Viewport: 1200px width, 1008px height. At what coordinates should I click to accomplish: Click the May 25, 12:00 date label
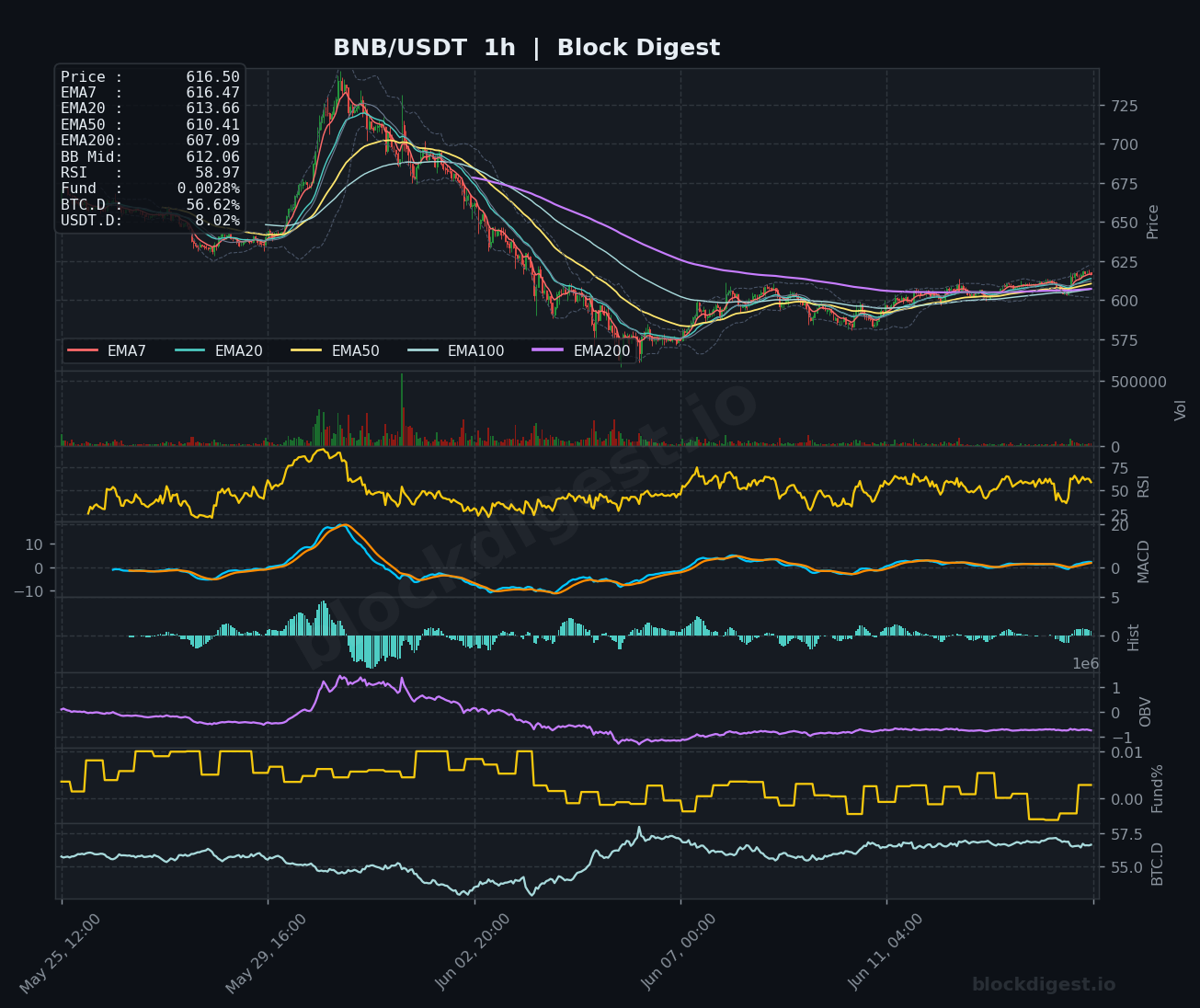click(x=61, y=954)
